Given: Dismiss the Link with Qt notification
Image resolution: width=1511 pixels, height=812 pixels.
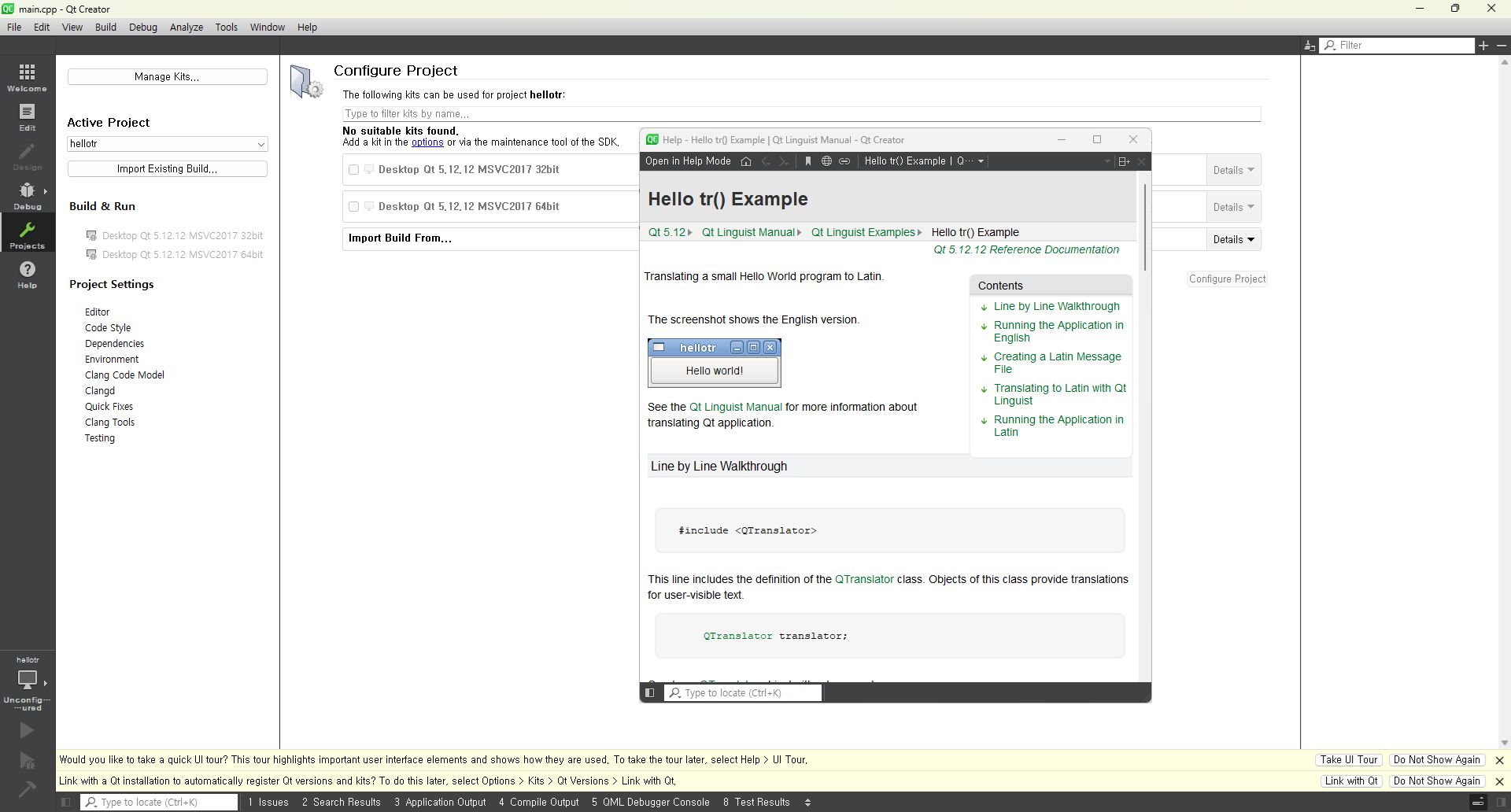Looking at the screenshot, I should [1499, 781].
